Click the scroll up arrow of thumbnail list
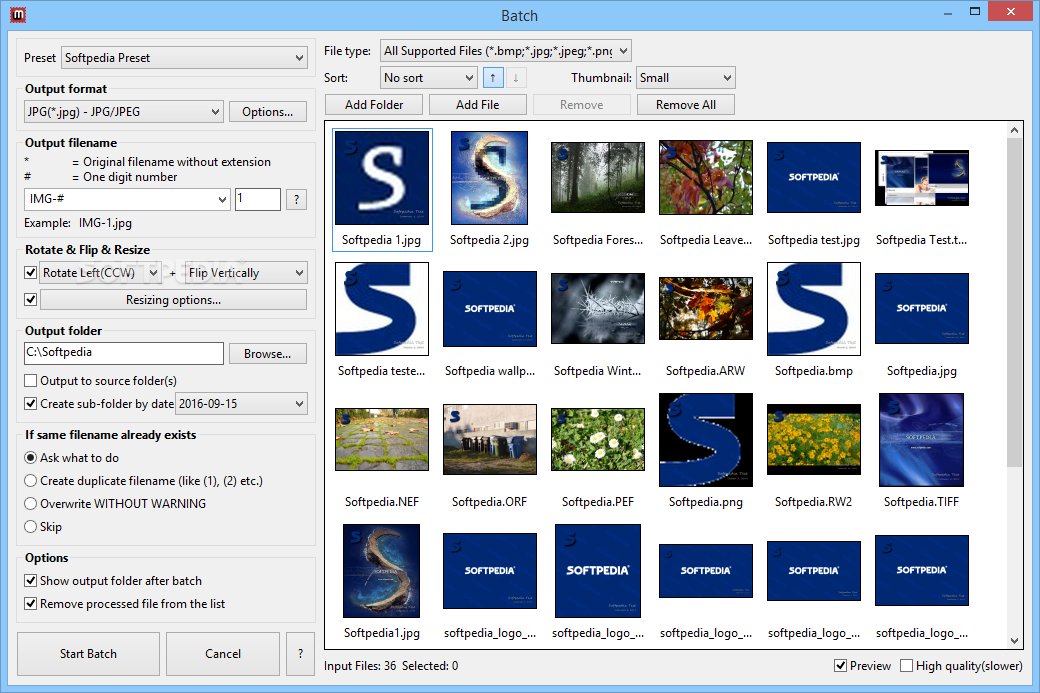 click(1014, 130)
